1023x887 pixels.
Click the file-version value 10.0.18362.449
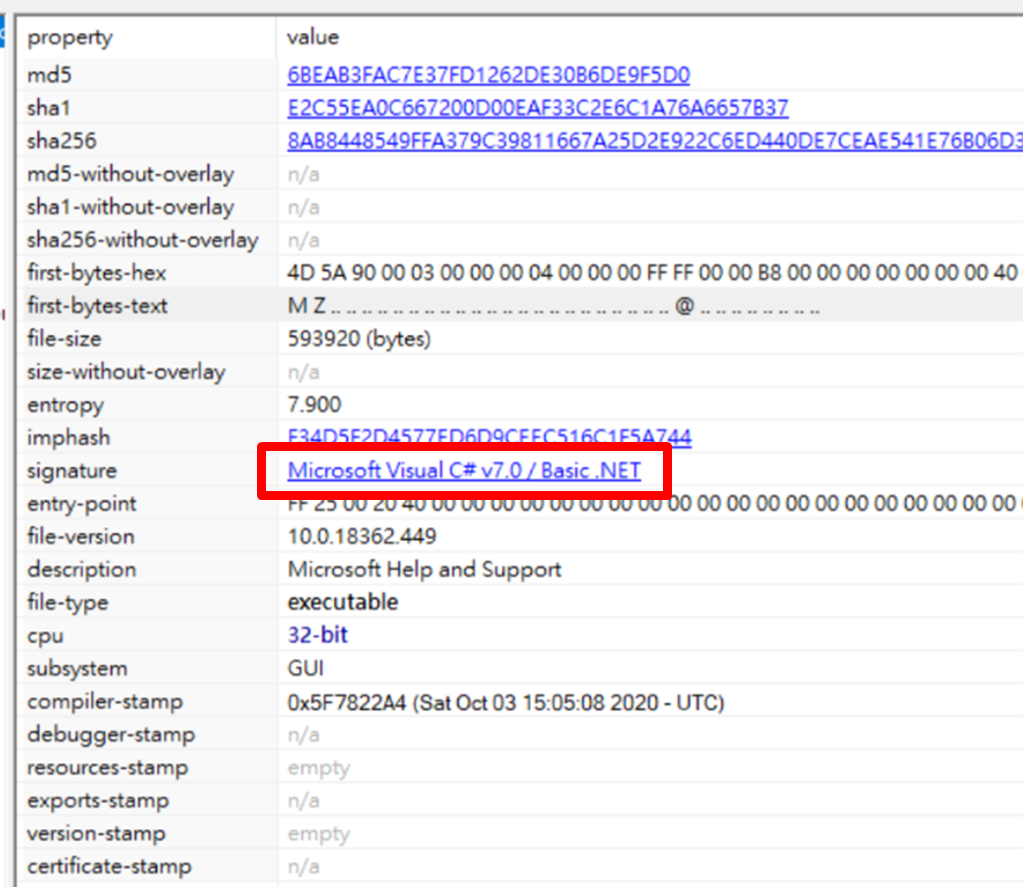pos(362,537)
